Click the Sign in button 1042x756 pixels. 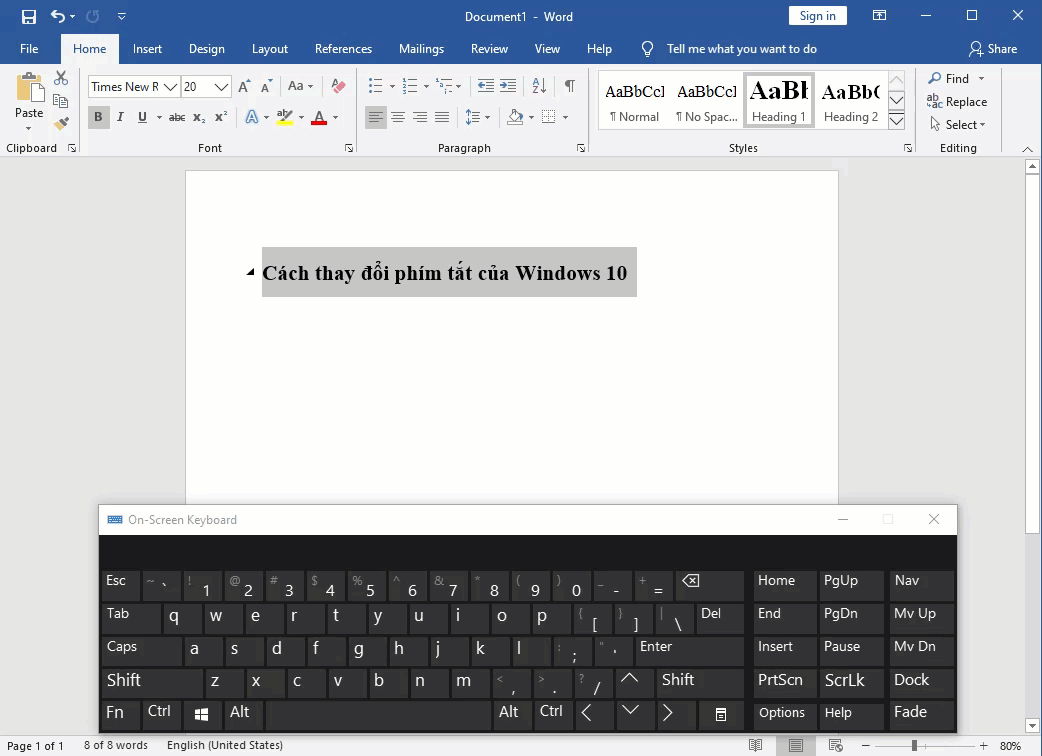[x=817, y=16]
